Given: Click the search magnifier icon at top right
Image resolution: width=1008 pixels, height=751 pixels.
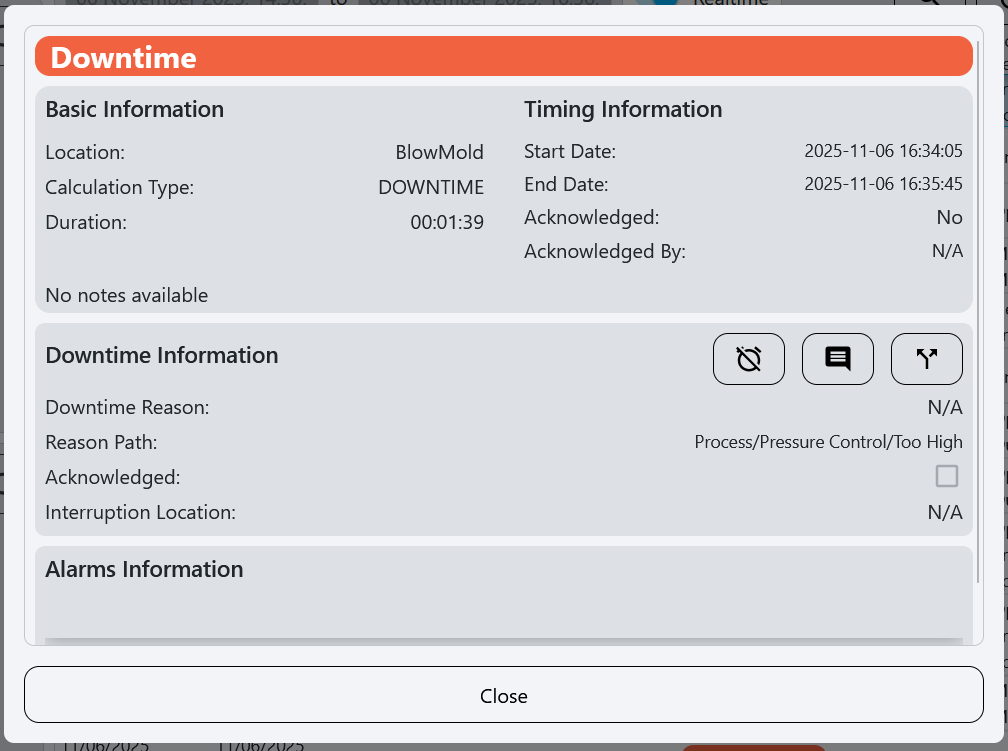Looking at the screenshot, I should coord(930,5).
